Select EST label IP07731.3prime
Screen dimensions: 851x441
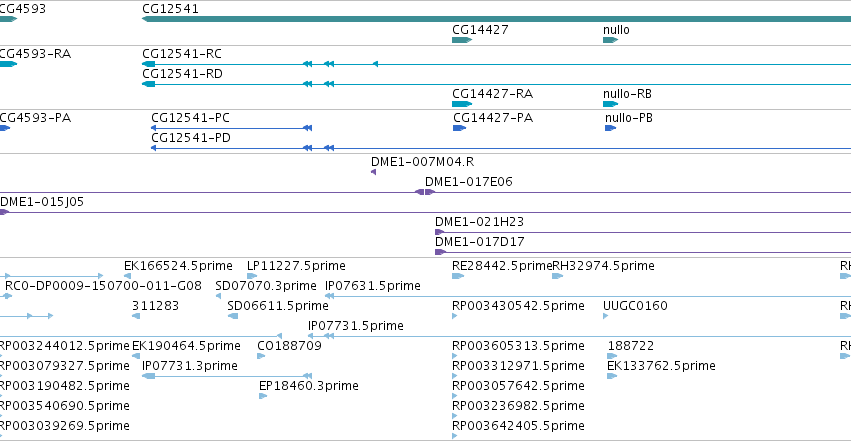point(190,366)
